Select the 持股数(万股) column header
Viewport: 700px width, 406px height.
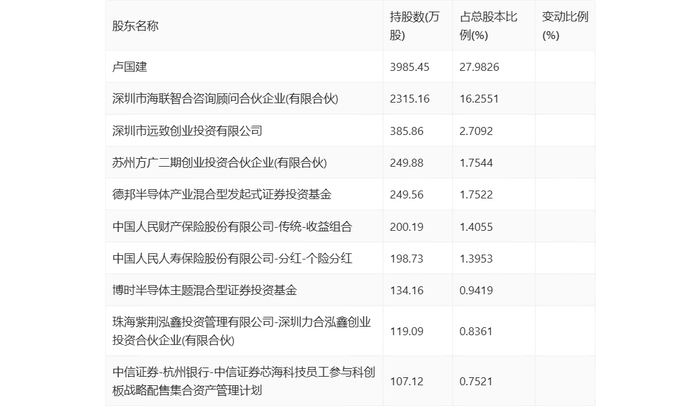(x=414, y=26)
